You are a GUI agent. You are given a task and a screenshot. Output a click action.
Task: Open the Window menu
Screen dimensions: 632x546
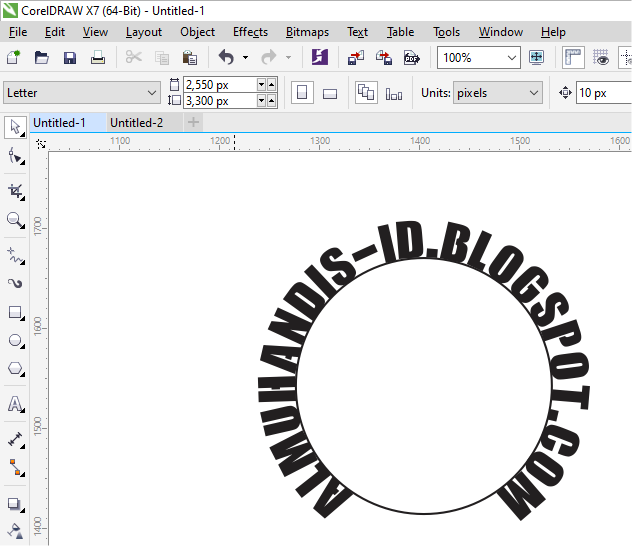[501, 32]
